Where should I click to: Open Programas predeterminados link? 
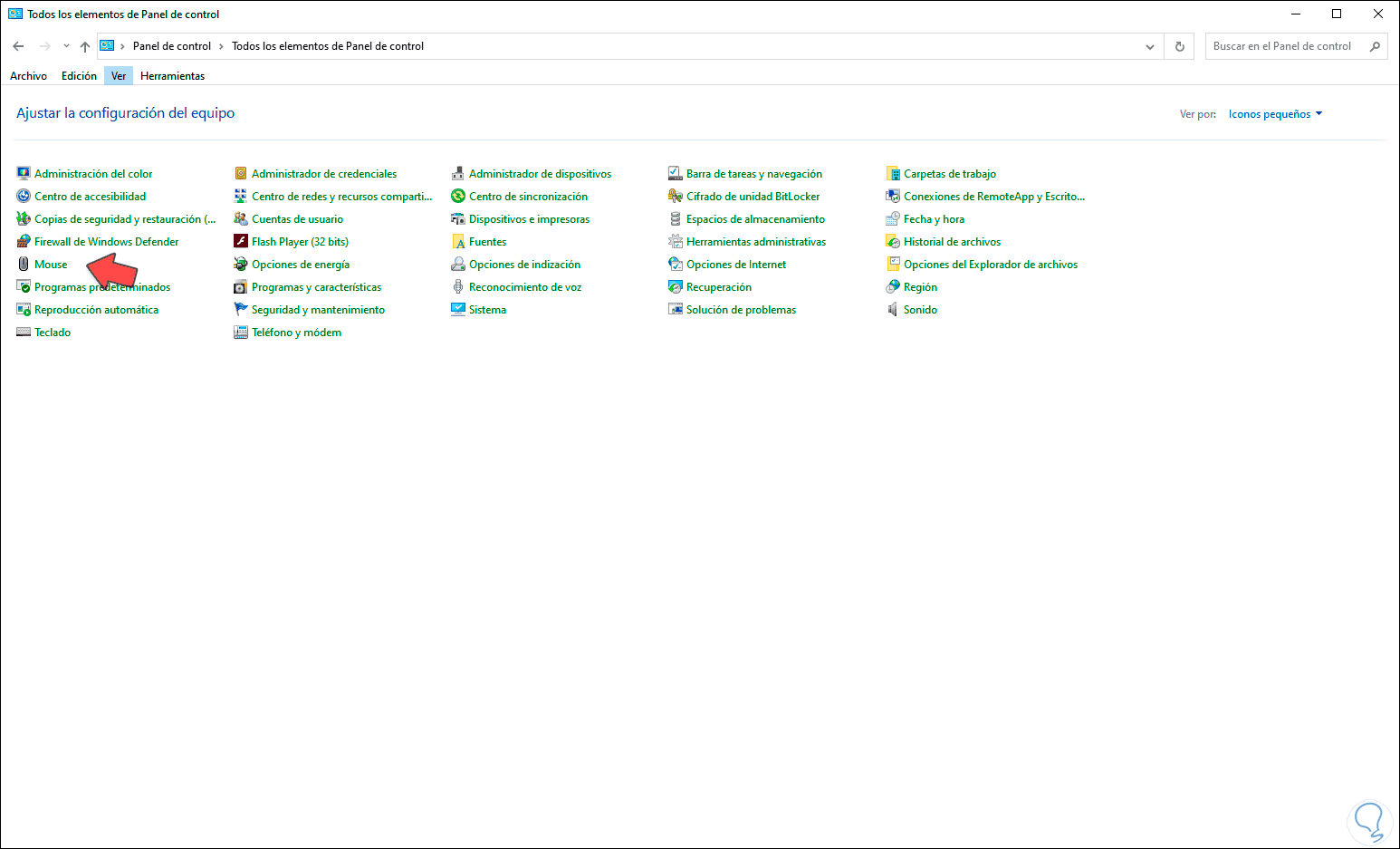pos(102,286)
